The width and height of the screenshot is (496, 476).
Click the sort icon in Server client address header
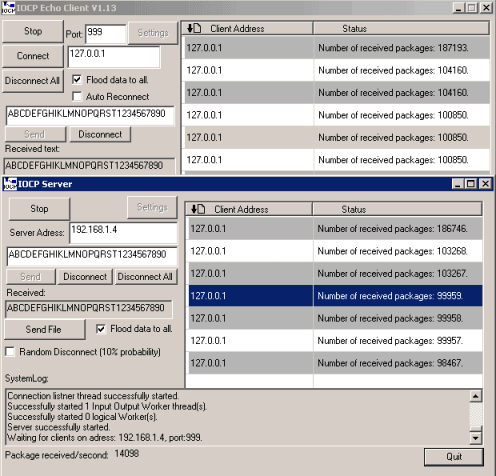click(198, 209)
